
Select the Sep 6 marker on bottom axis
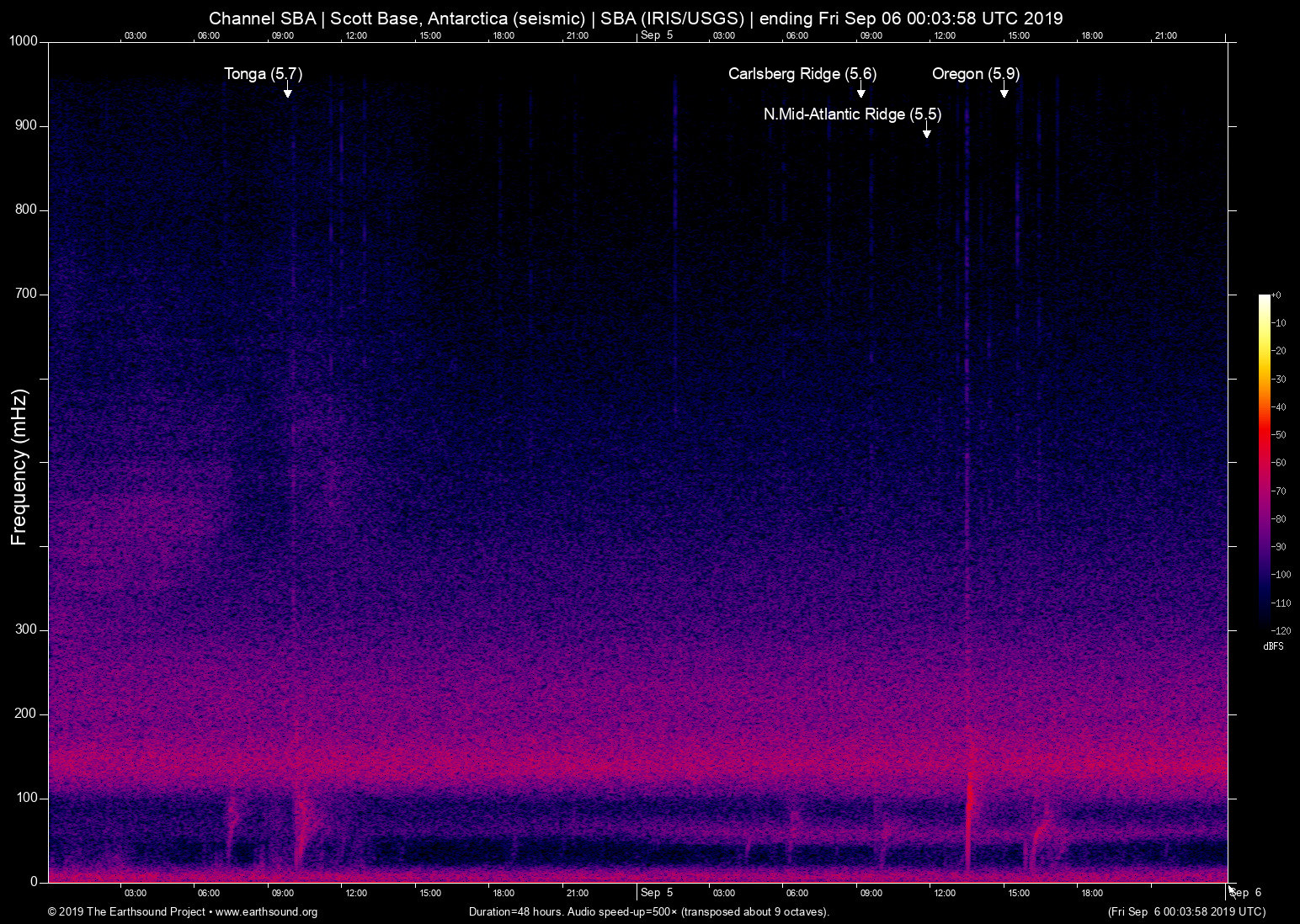click(x=1245, y=893)
